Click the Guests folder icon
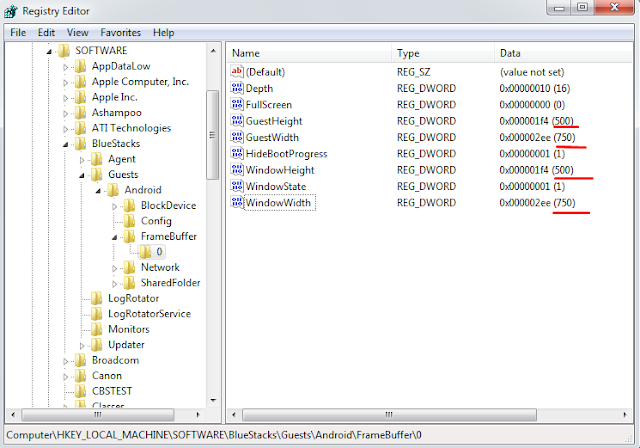This screenshot has width=640, height=448. pyautogui.click(x=97, y=175)
